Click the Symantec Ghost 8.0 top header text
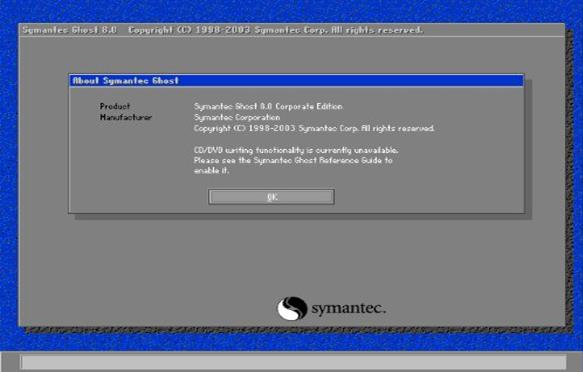The height and width of the screenshot is (372, 583). (69, 30)
